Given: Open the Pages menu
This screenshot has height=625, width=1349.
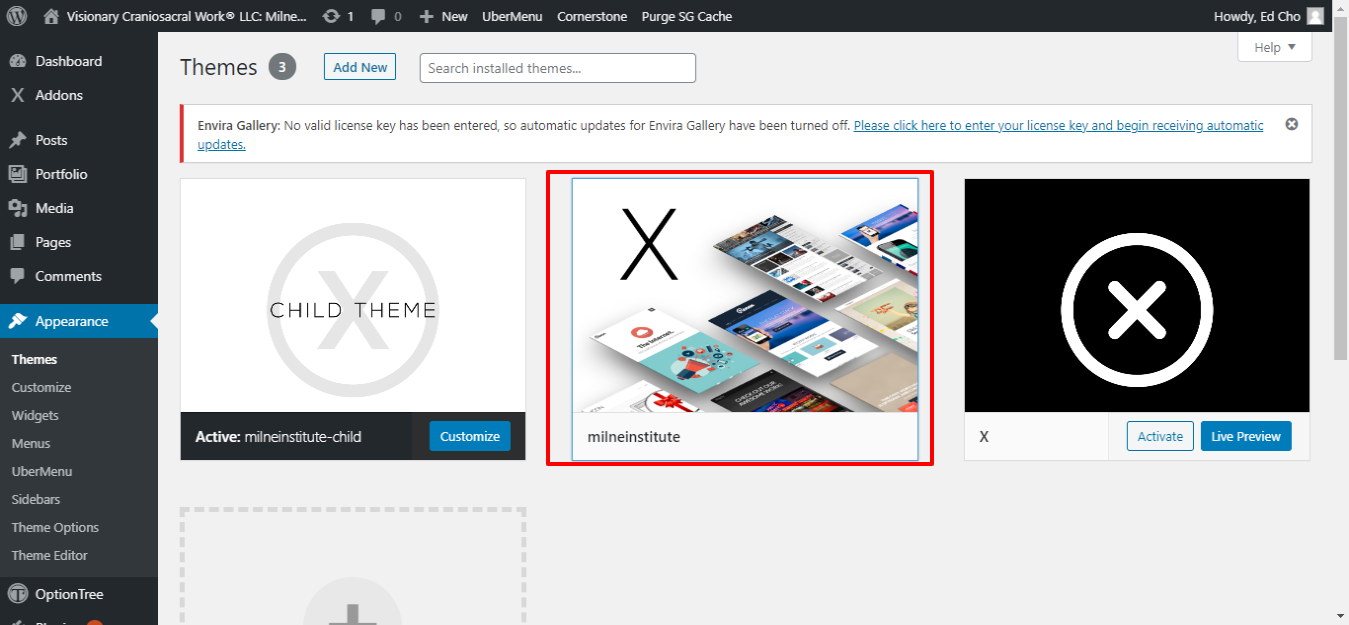Looking at the screenshot, I should click(79, 242).
